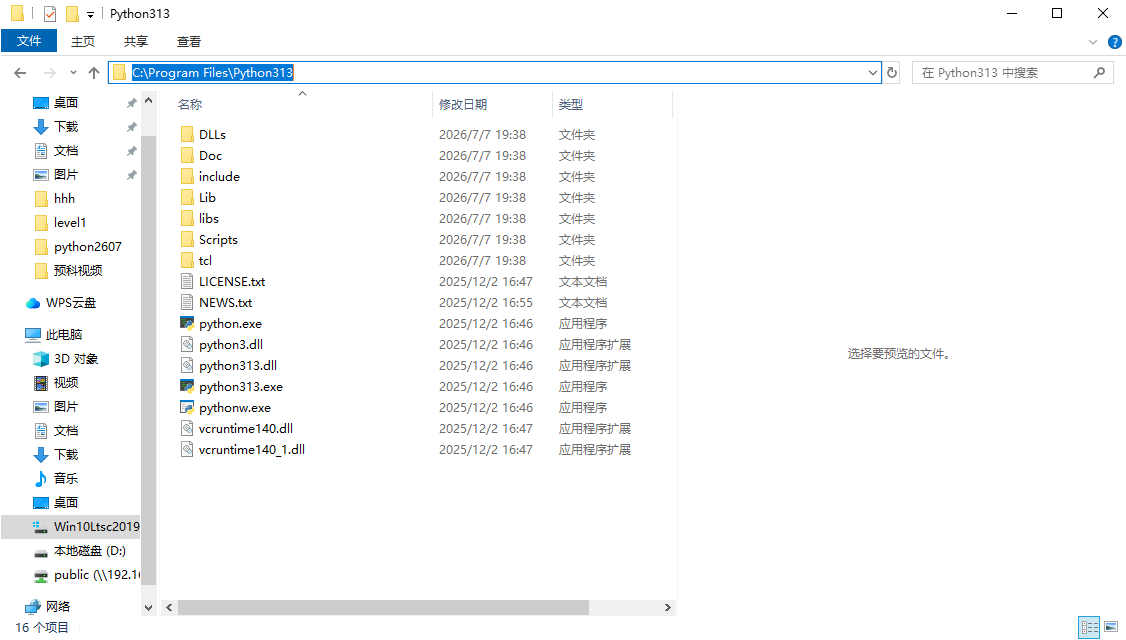Screen dimensions: 1126x640
Task: Click the vcruntime140.dll file icon
Action: (187, 429)
